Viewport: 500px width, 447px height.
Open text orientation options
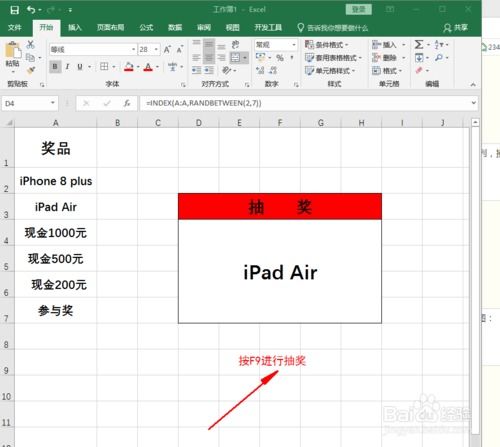coord(227,70)
